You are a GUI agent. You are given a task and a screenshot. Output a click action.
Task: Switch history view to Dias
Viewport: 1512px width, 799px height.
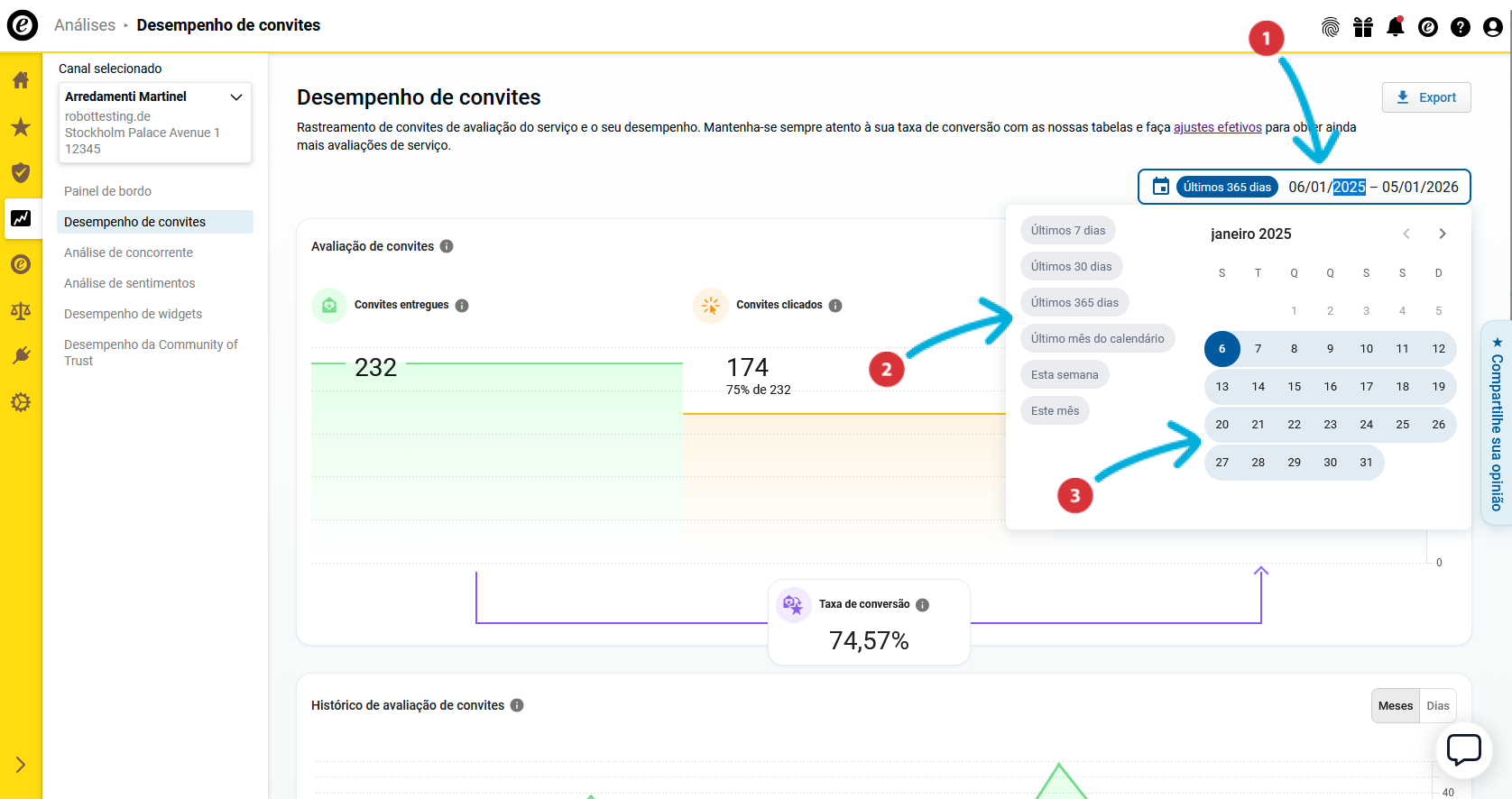click(1438, 706)
